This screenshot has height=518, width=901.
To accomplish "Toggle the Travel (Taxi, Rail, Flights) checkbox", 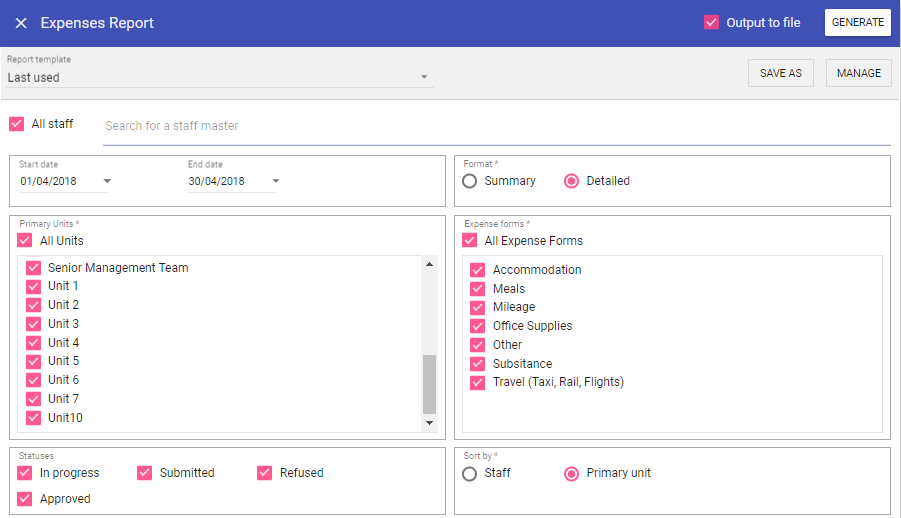I will point(478,382).
